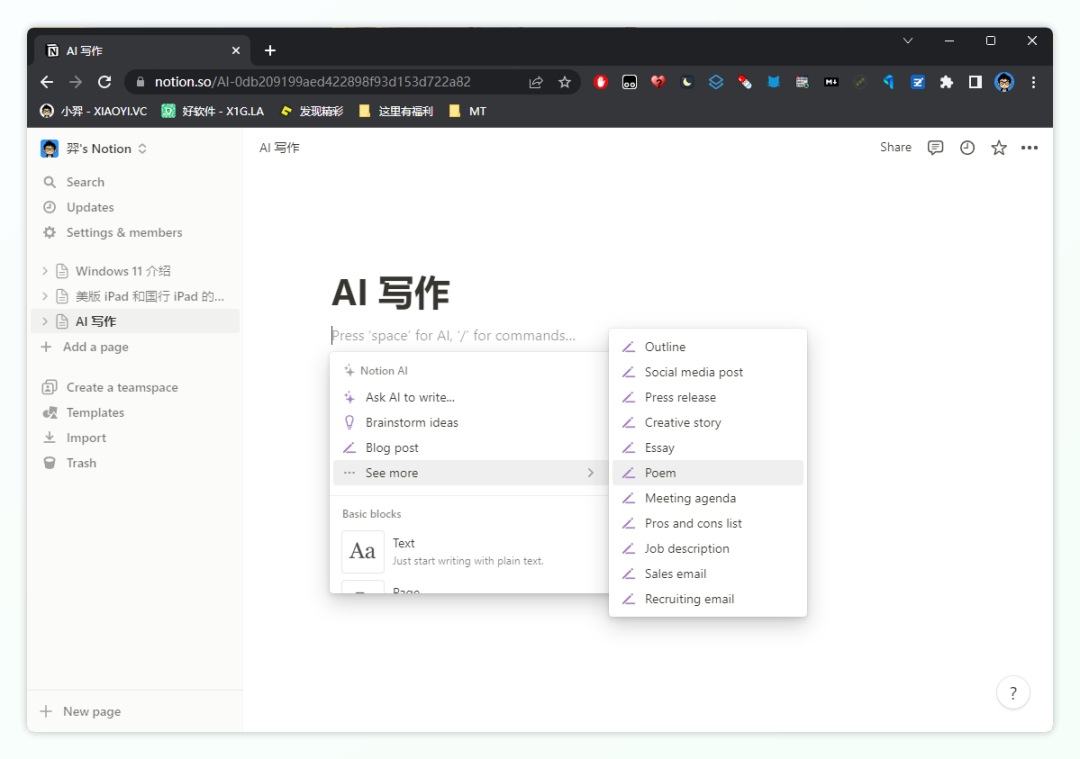Choose Brainstorm ideas option
The width and height of the screenshot is (1080, 759).
coord(411,423)
